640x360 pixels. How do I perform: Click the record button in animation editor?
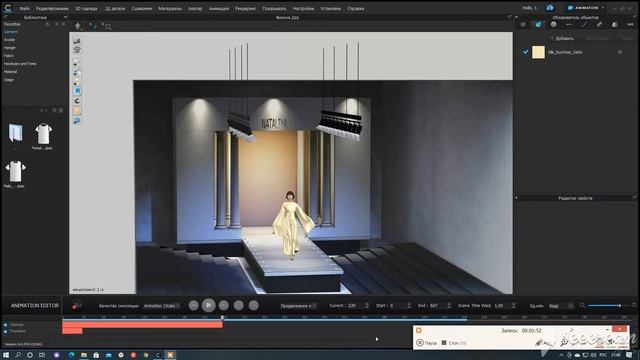(x=76, y=306)
